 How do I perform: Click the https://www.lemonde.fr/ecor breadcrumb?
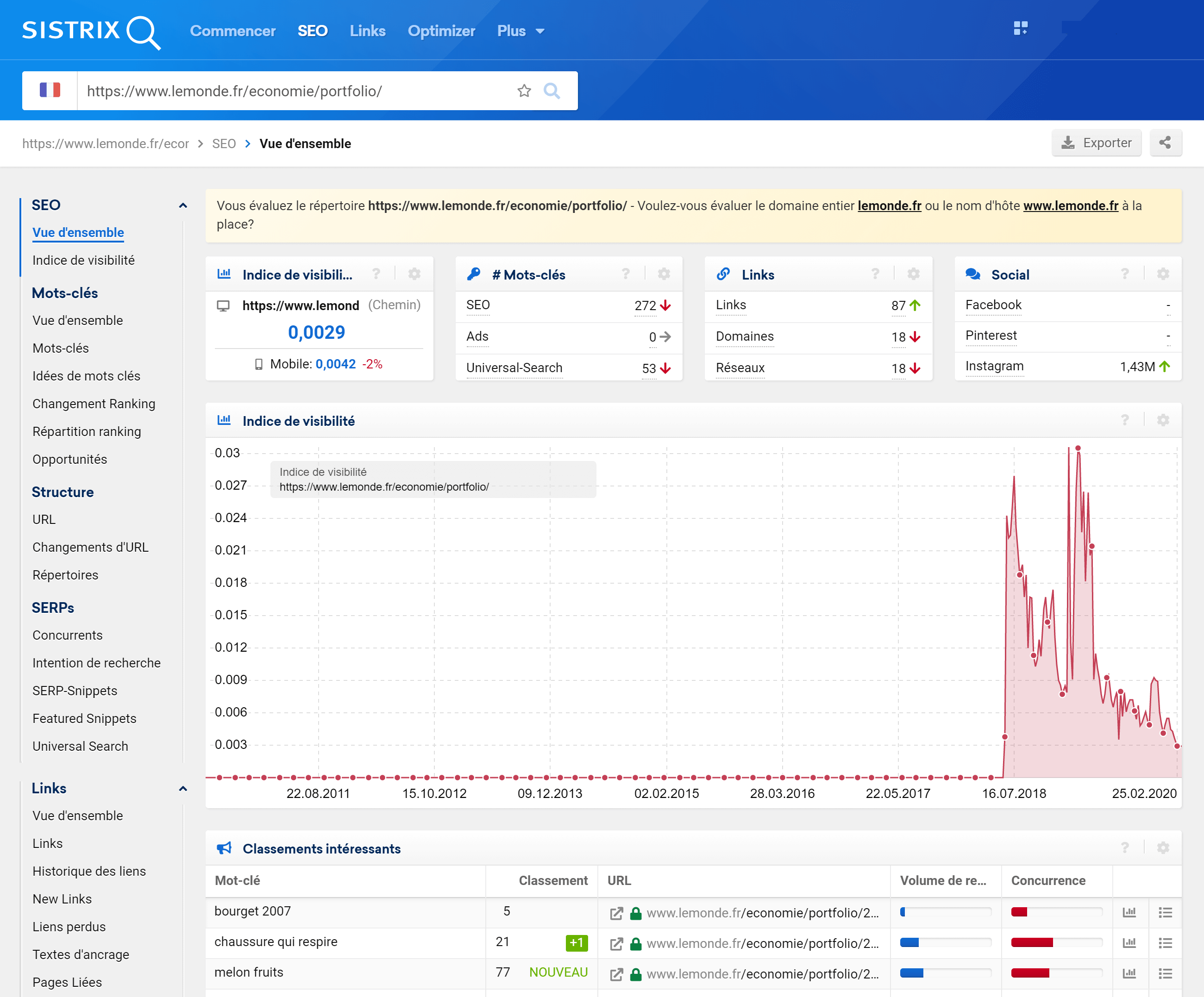tap(106, 143)
